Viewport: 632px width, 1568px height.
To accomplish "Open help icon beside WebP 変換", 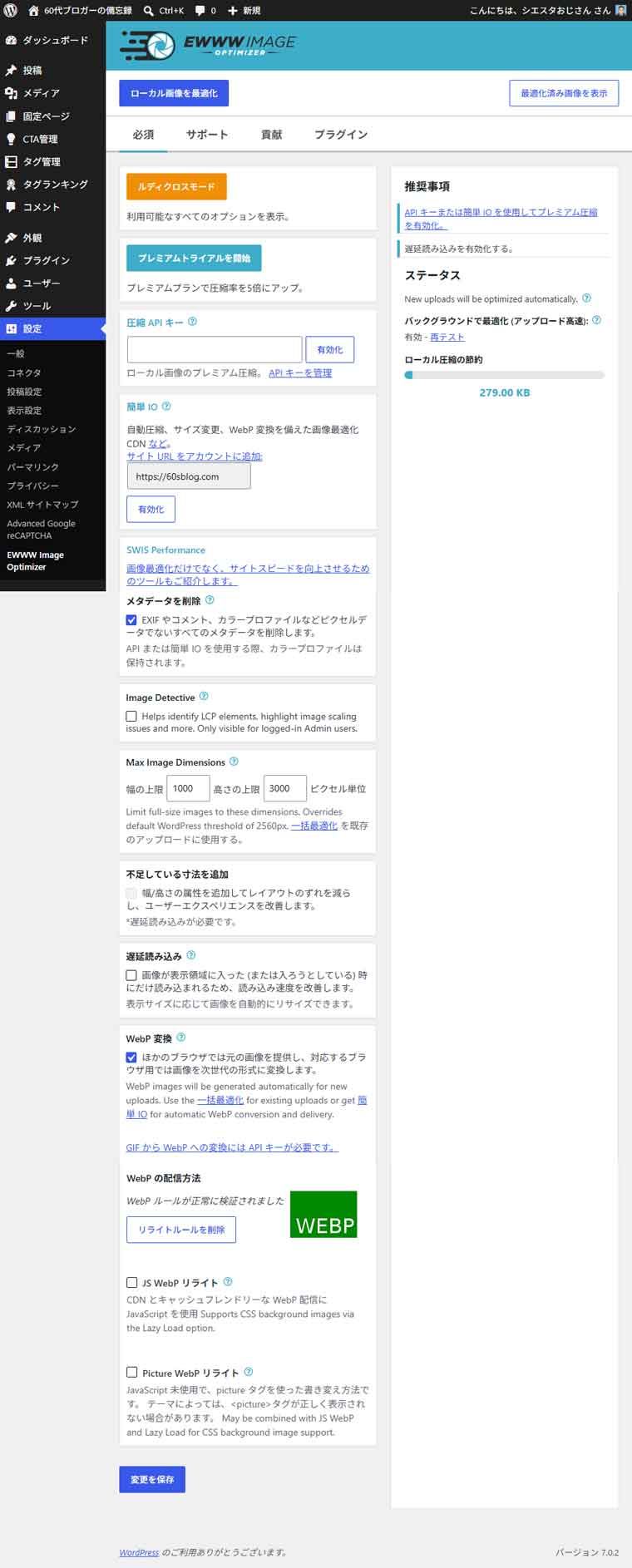I will 181,1038.
